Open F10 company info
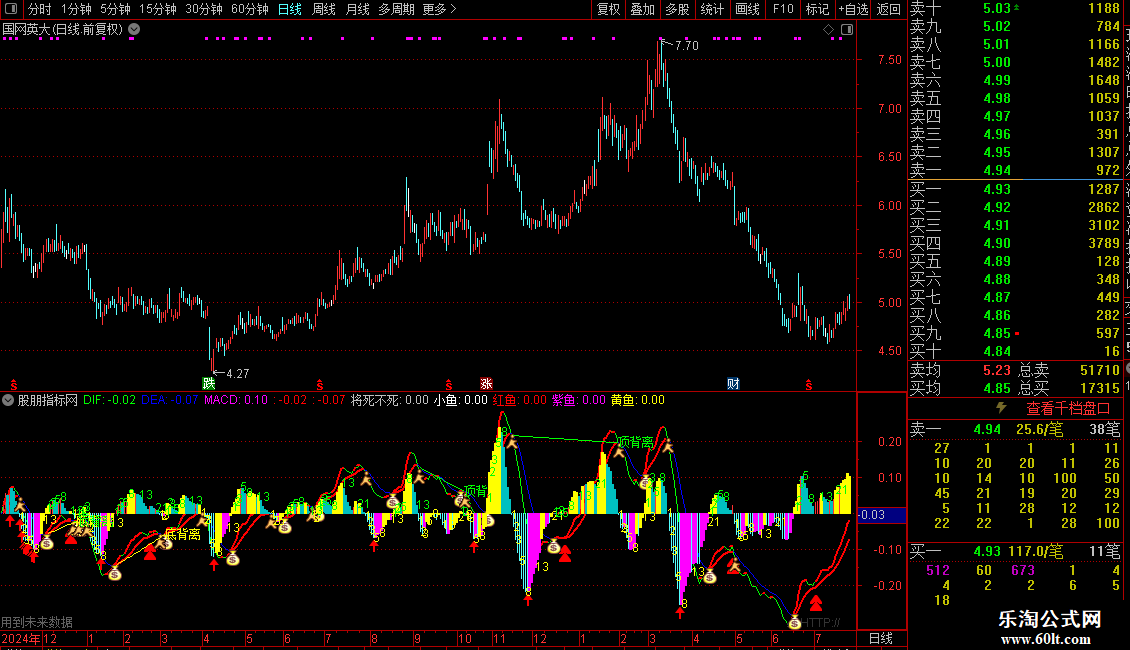 (783, 9)
